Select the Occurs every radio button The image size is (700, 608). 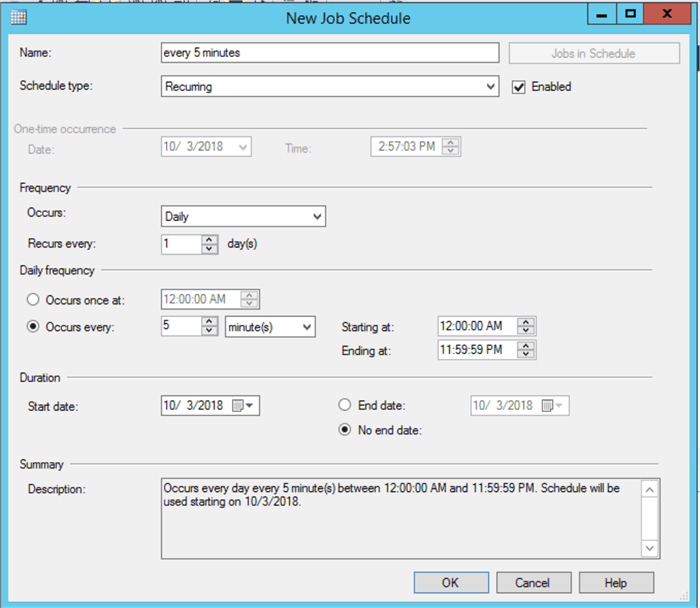(34, 327)
